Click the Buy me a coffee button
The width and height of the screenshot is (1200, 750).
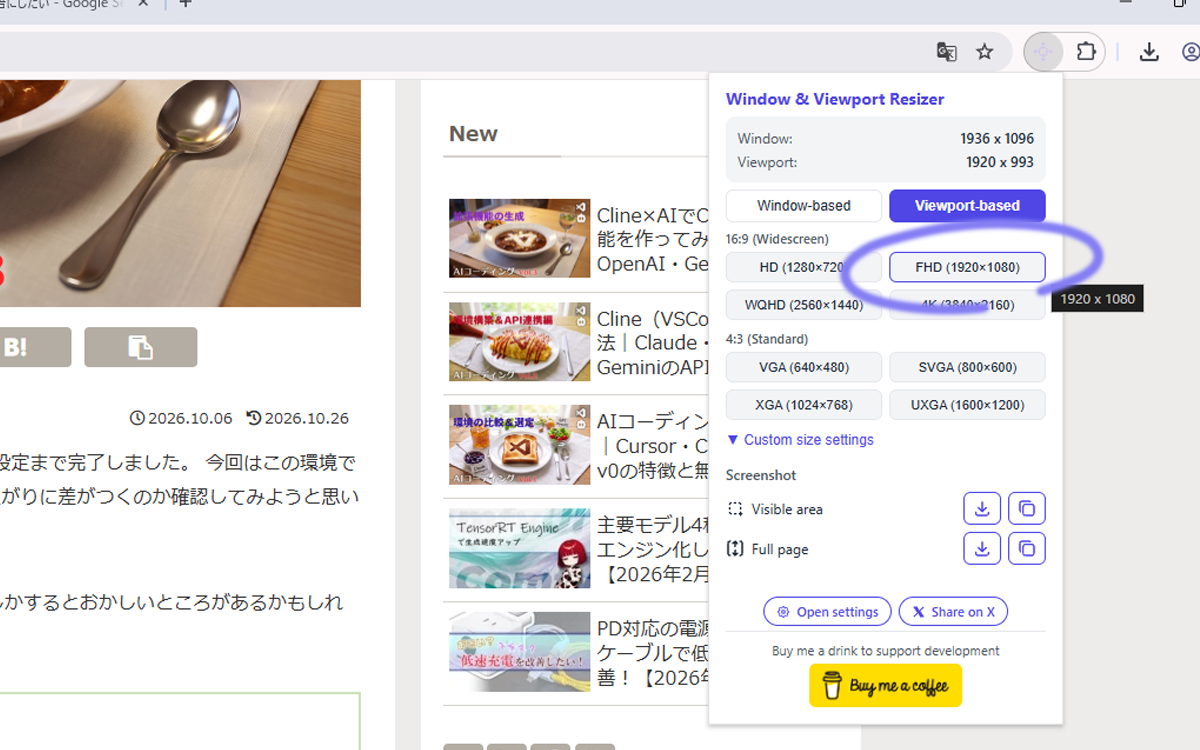click(886, 686)
